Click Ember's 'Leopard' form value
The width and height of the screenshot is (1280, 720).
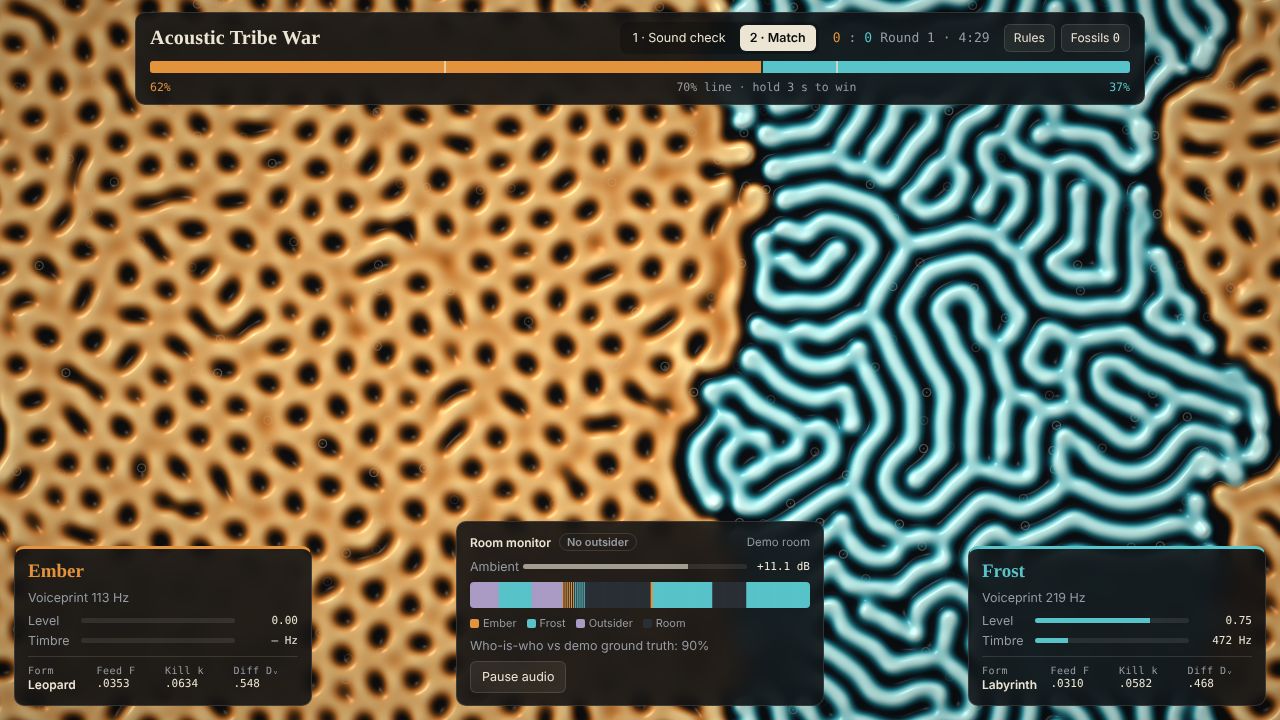pos(52,685)
